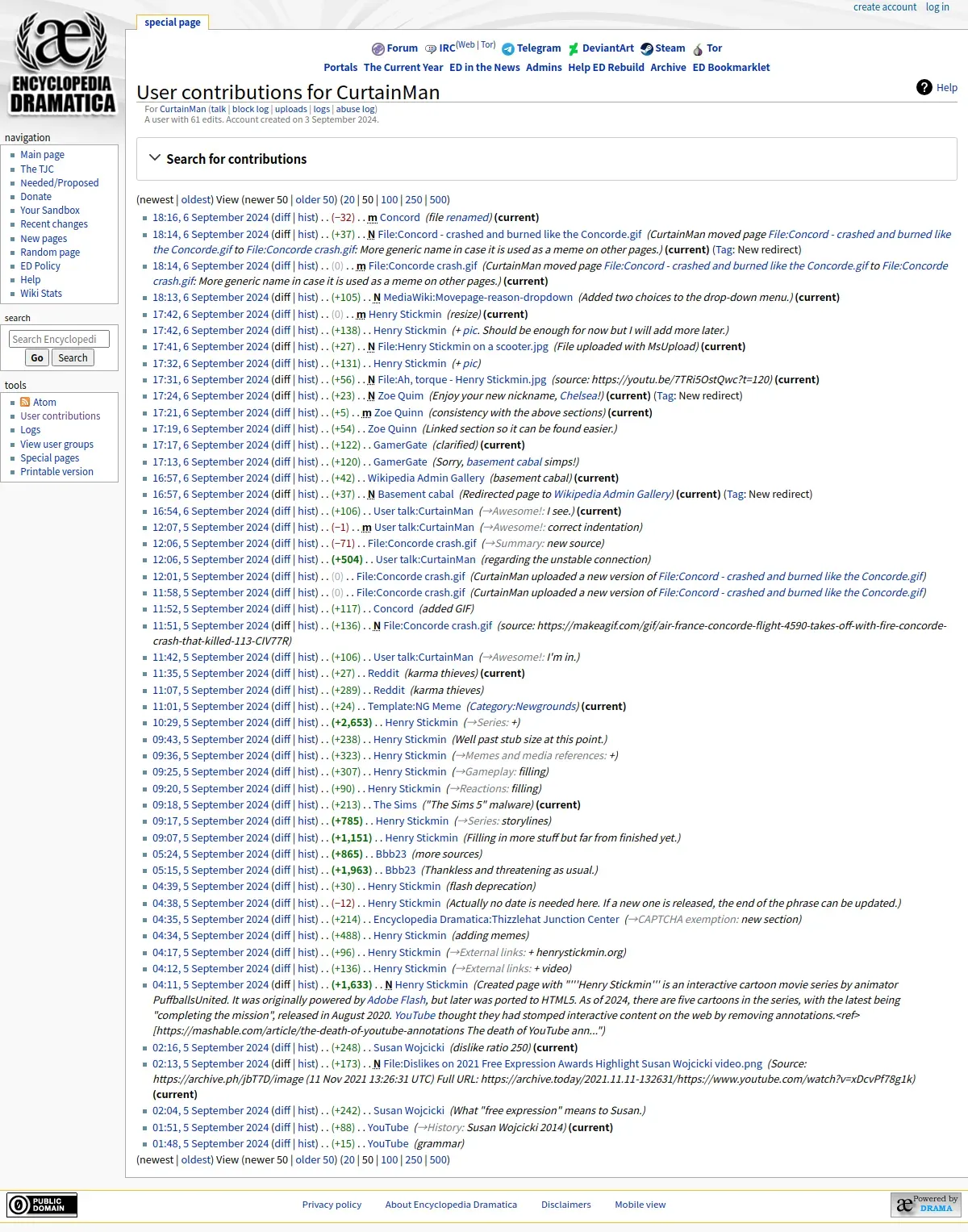Click the Forum icon in header
This screenshot has width=968, height=1232.
[x=378, y=48]
